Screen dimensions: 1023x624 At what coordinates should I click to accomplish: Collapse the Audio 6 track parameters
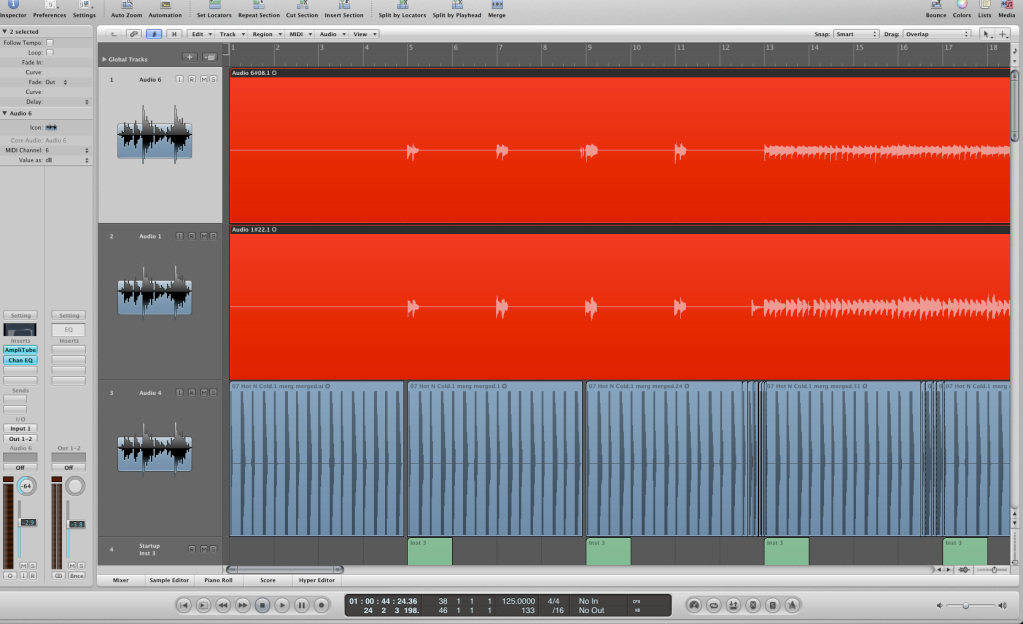[5, 113]
